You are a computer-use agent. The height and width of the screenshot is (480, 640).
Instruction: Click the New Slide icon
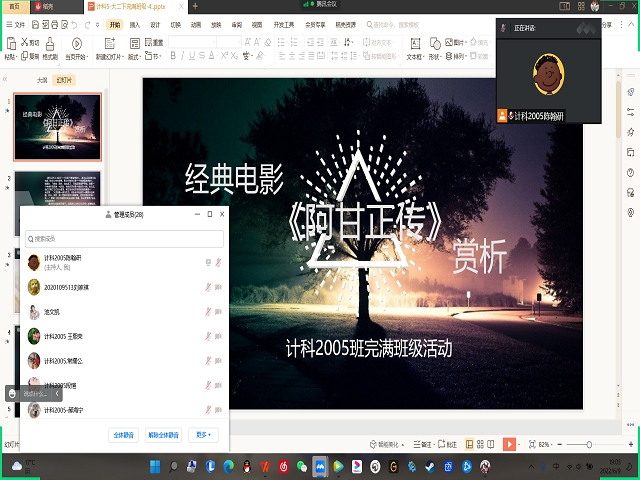click(x=110, y=43)
